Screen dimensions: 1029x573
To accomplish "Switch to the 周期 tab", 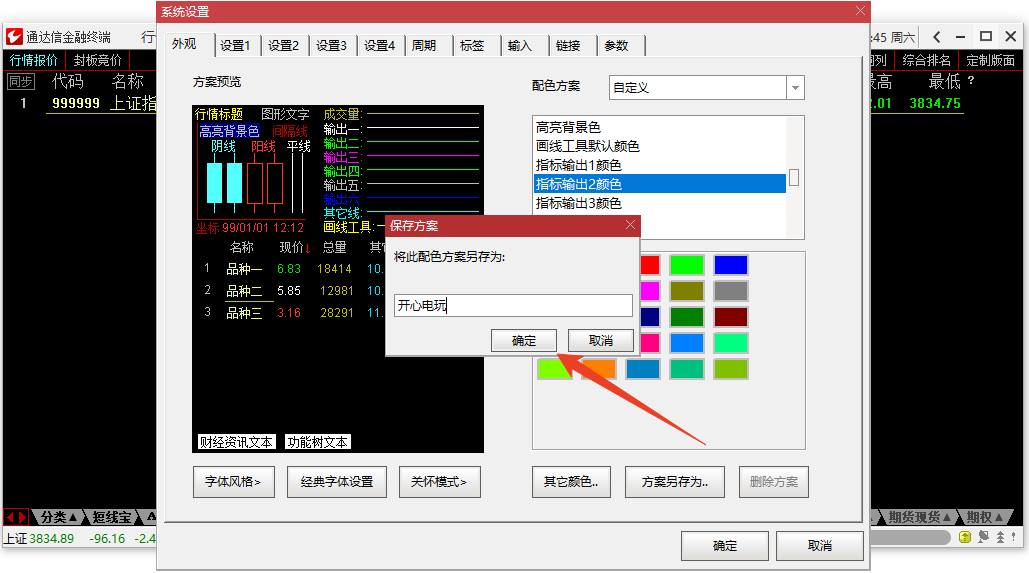I will coord(424,45).
